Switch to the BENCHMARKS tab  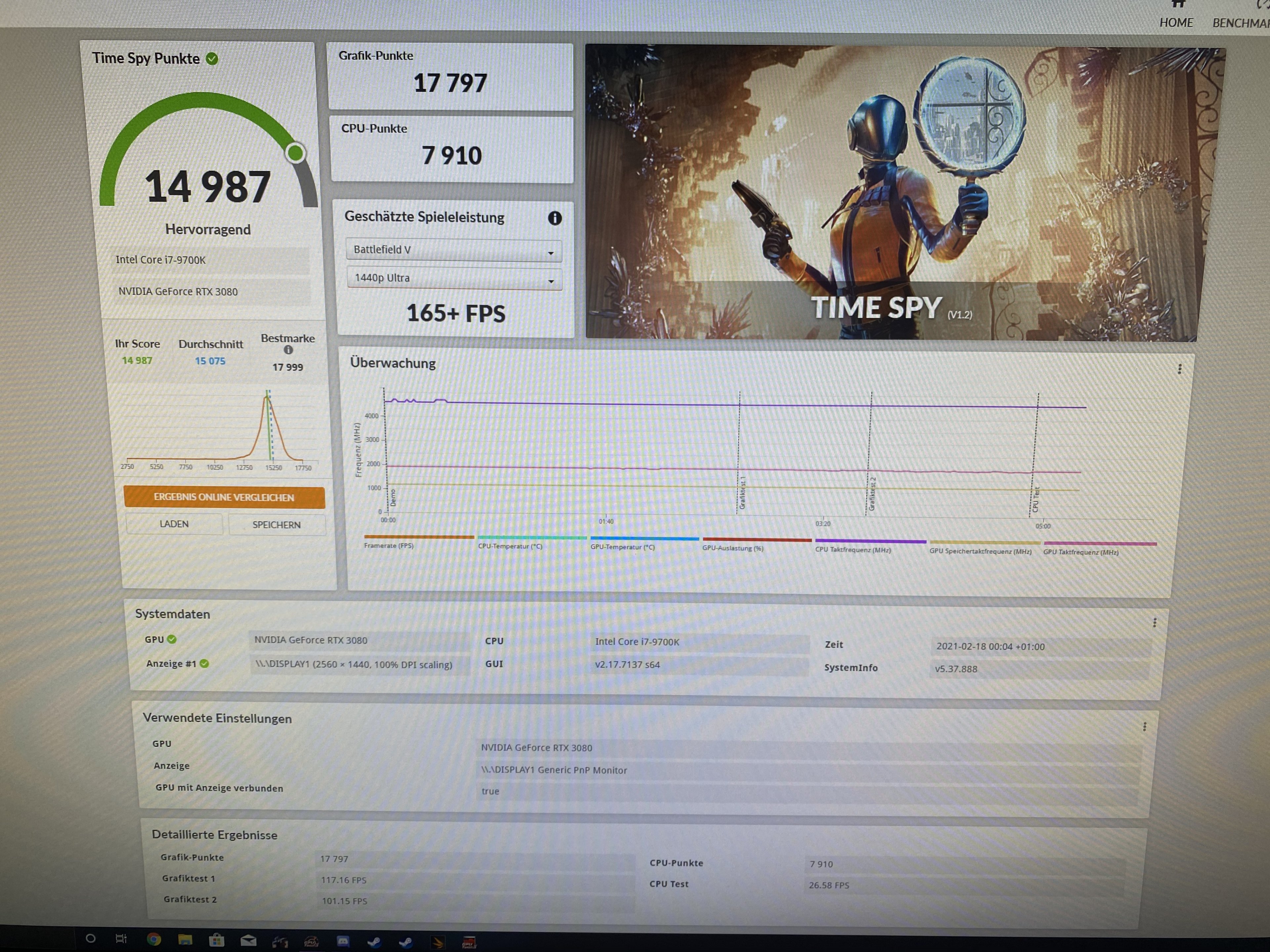(1240, 23)
